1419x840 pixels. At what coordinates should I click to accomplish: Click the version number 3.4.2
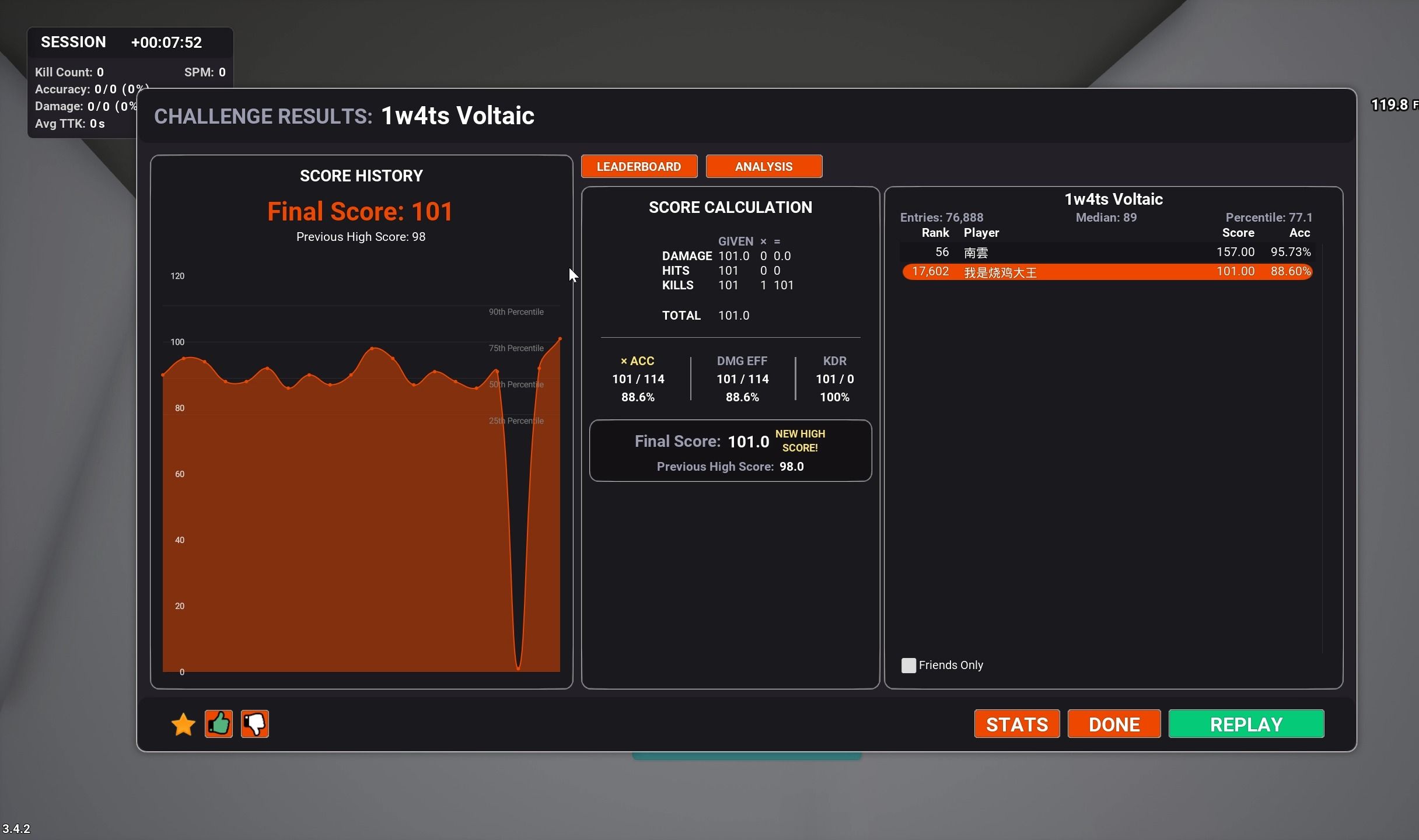tap(16, 828)
